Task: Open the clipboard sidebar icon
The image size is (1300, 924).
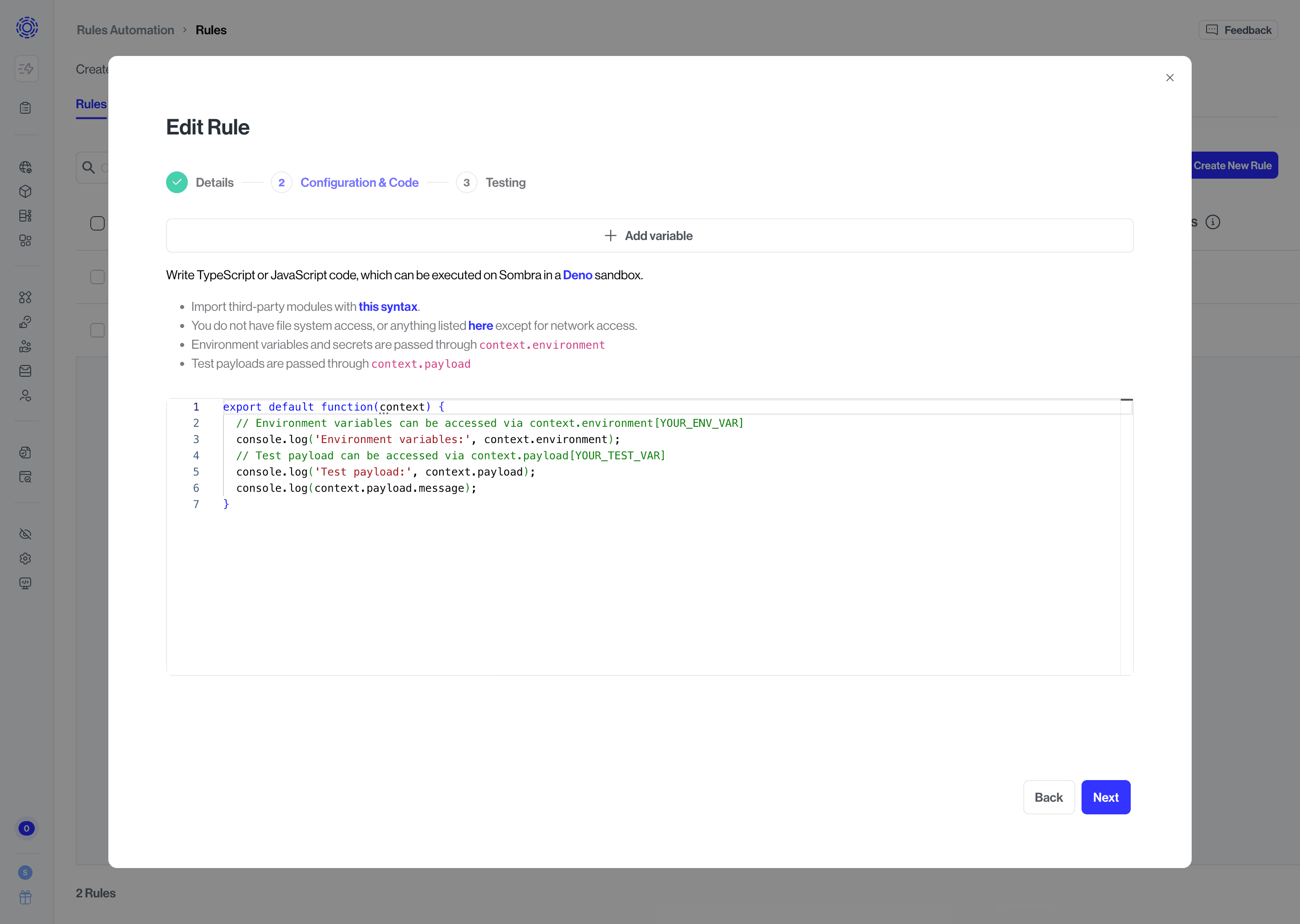Action: (26, 108)
